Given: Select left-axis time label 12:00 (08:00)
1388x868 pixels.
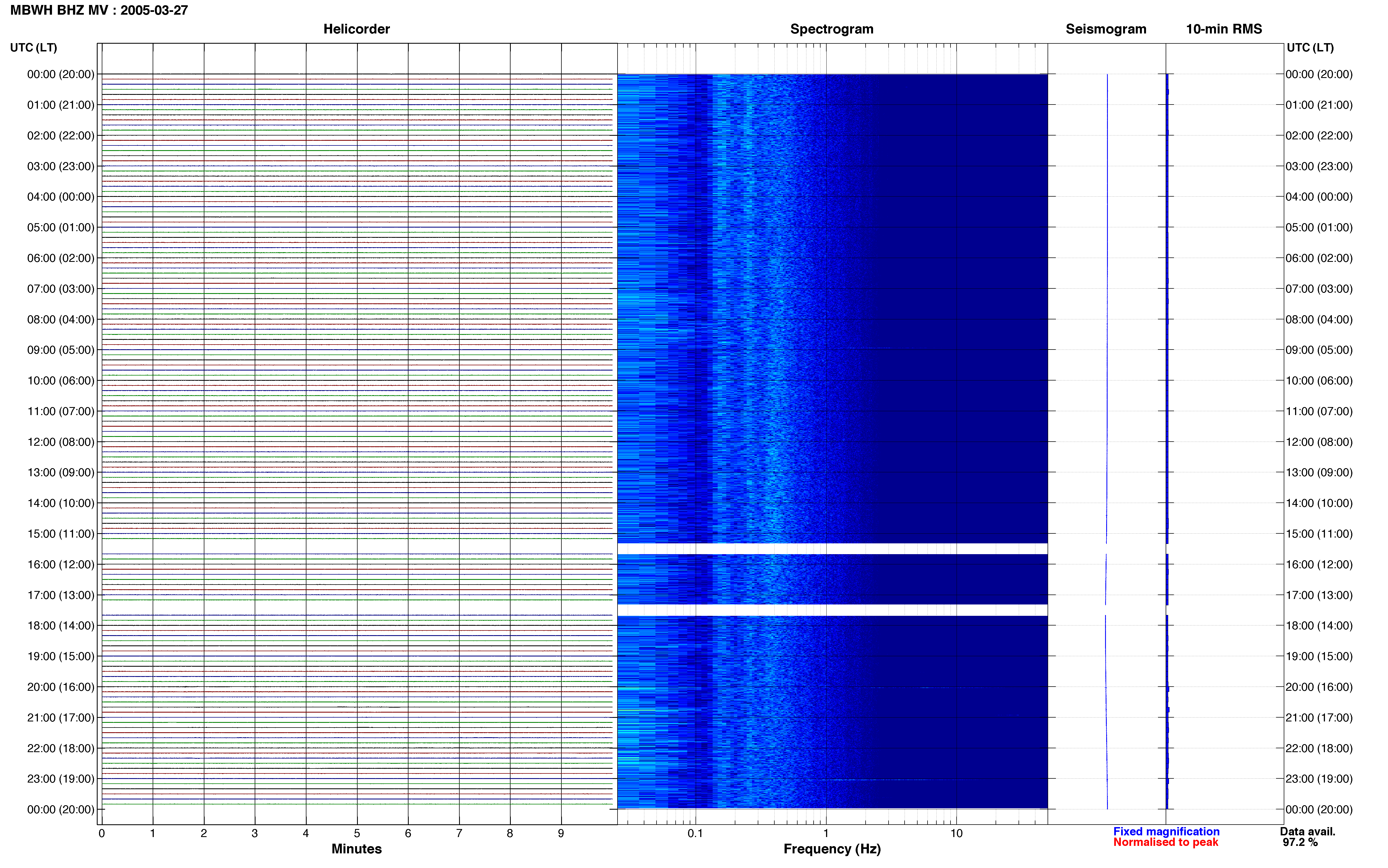Looking at the screenshot, I should click(x=61, y=442).
